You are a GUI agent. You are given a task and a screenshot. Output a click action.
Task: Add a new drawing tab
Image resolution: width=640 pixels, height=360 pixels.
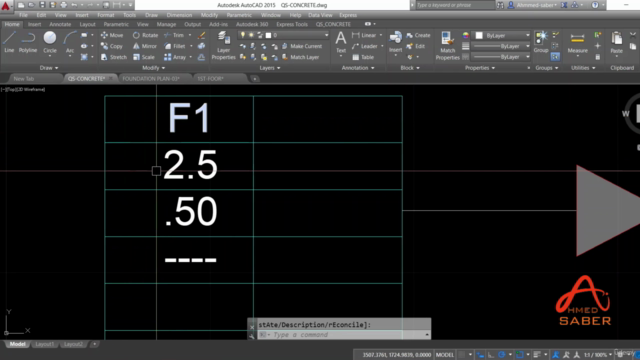[x=255, y=78]
